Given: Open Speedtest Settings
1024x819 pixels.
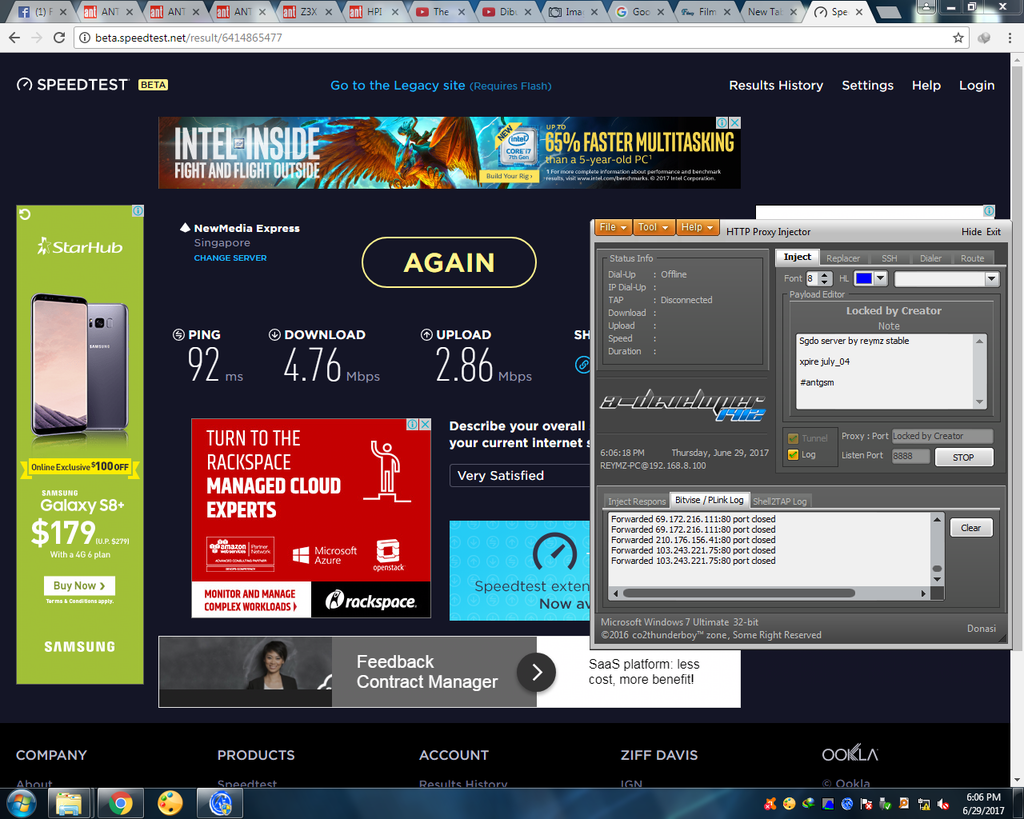Looking at the screenshot, I should 867,86.
